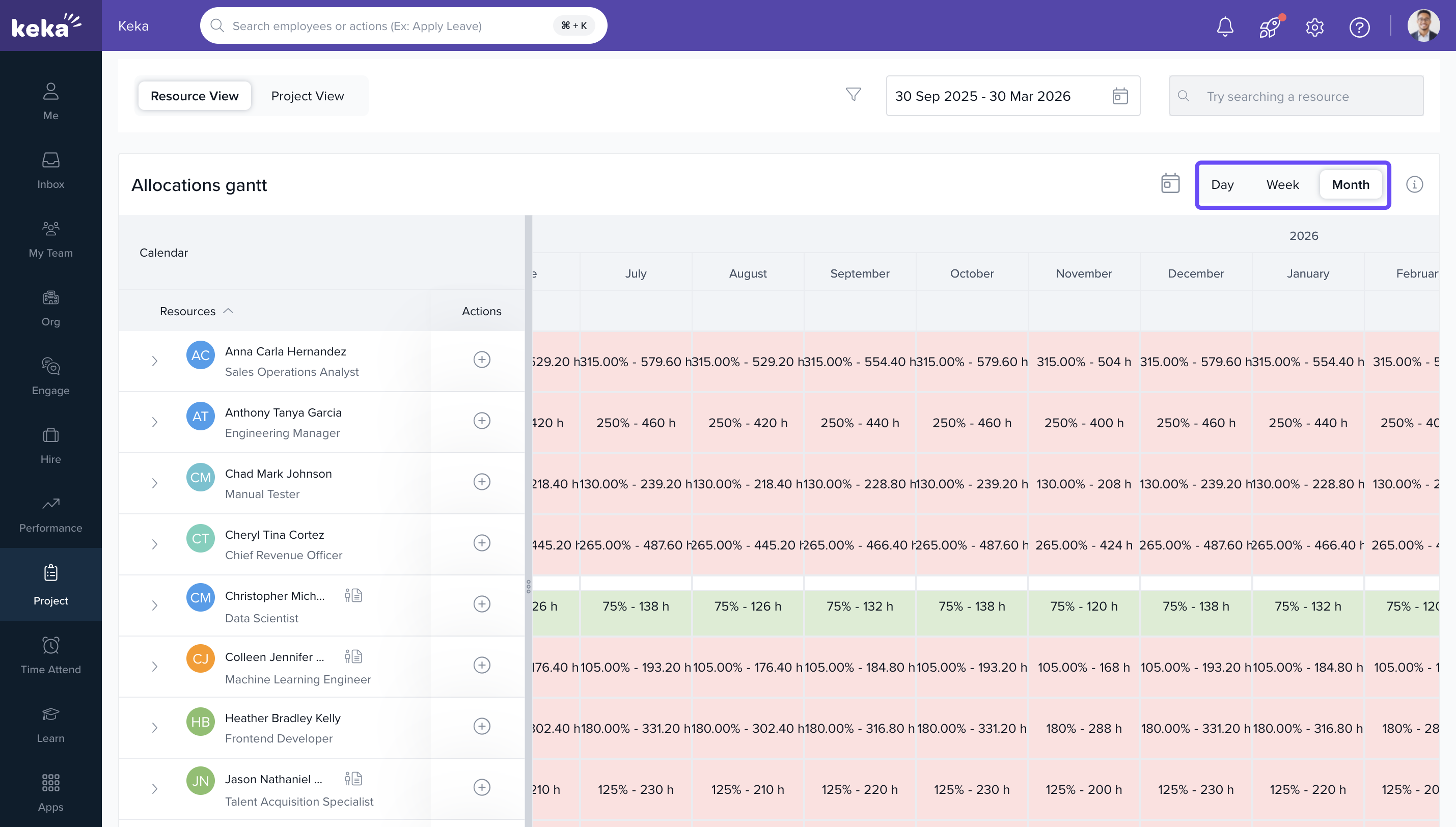Open the settings gear in header
The image size is (1456, 827).
pos(1314,26)
